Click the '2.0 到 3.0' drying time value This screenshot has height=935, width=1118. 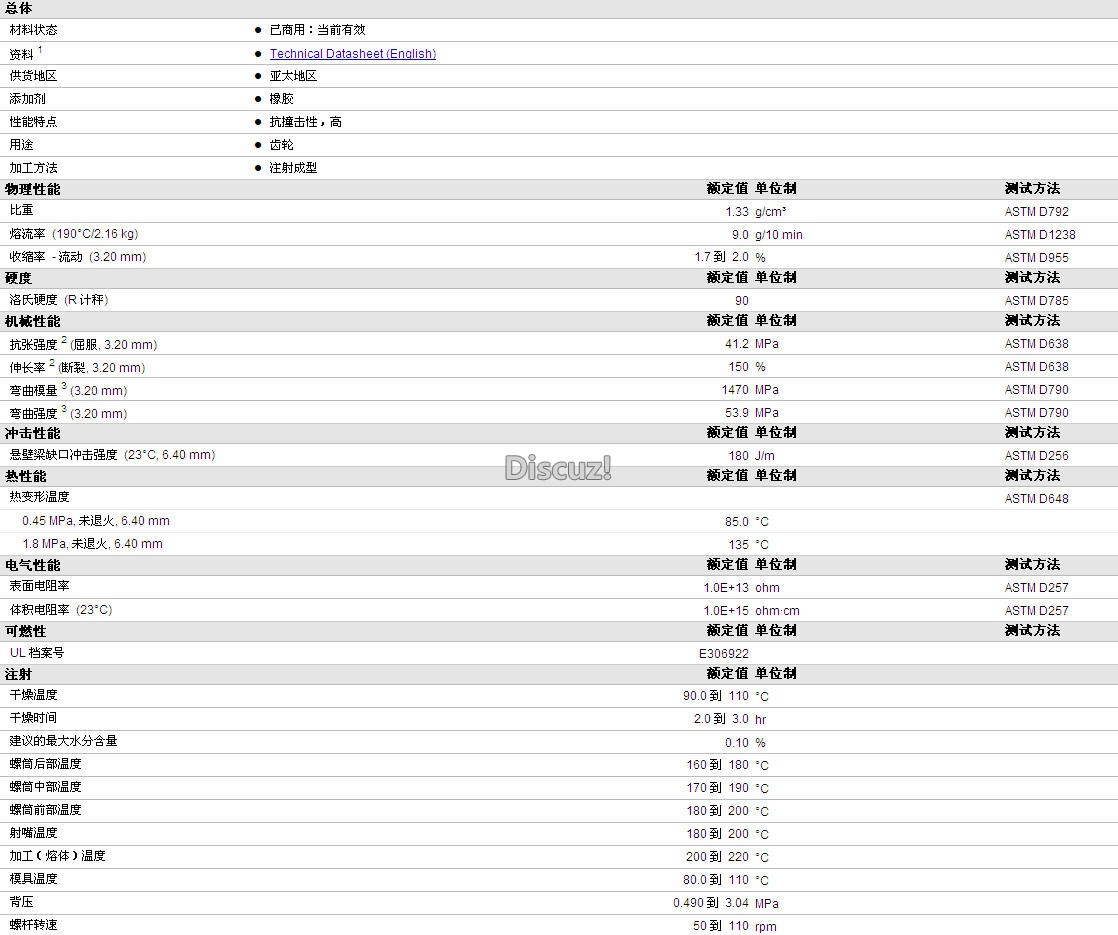[x=721, y=719]
